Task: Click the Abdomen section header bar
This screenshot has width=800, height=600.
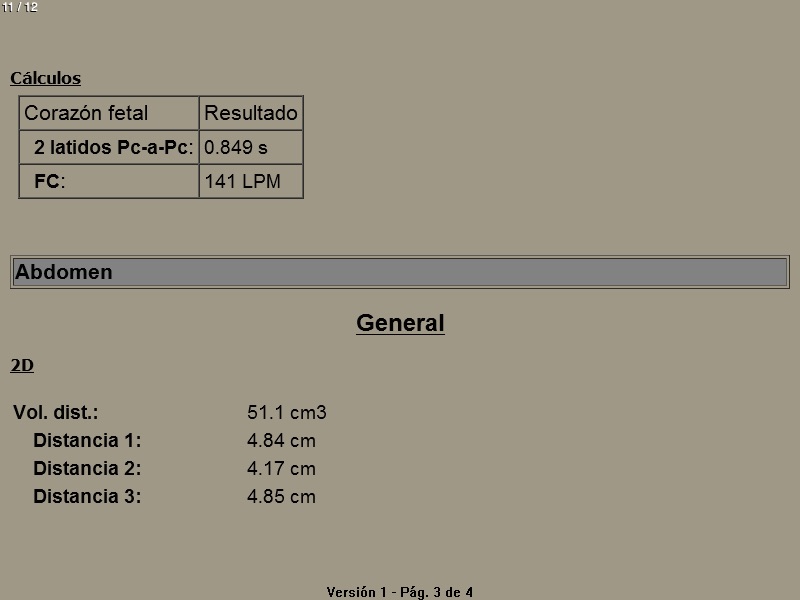Action: [400, 272]
